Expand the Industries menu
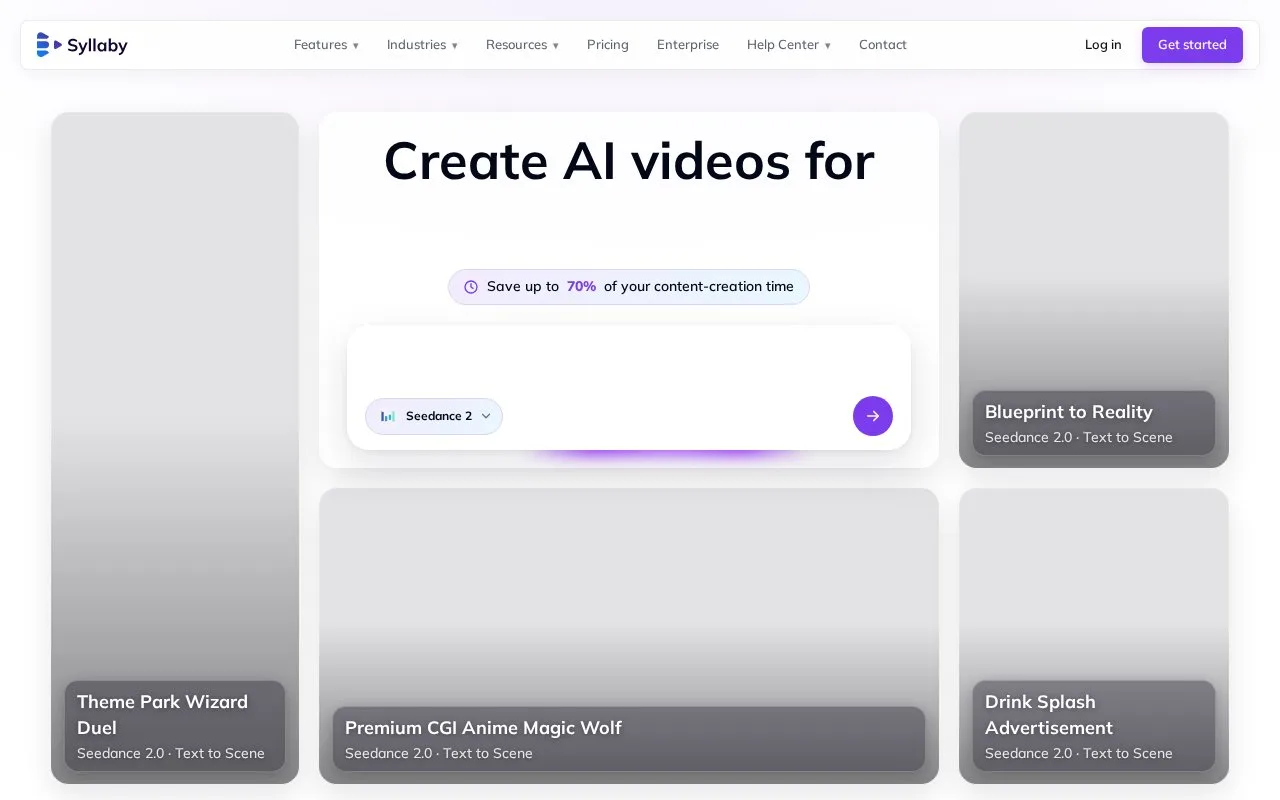This screenshot has height=800, width=1280. pos(422,45)
